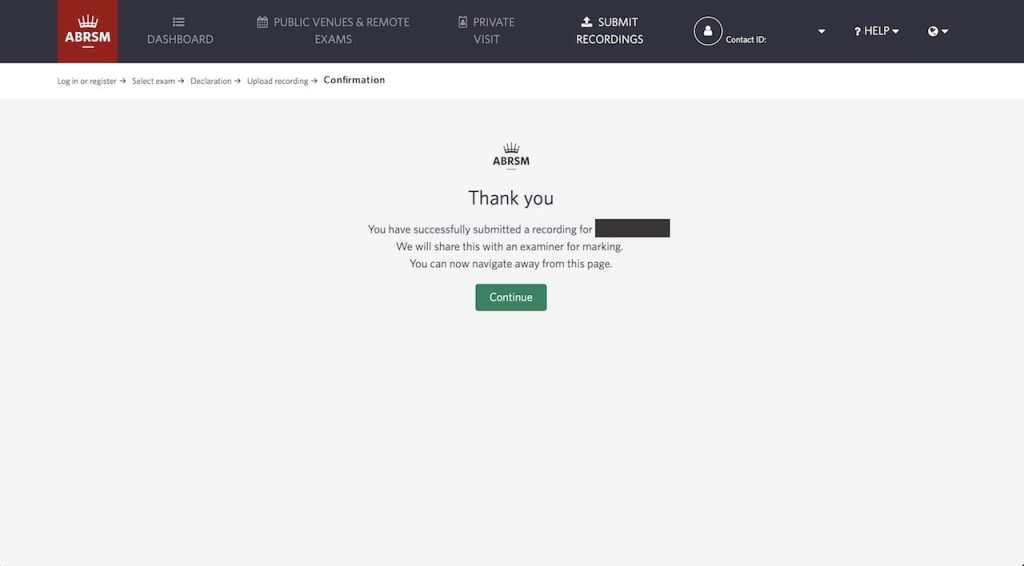
Task: Click the calendar icon for Public Venues
Action: coord(263,22)
